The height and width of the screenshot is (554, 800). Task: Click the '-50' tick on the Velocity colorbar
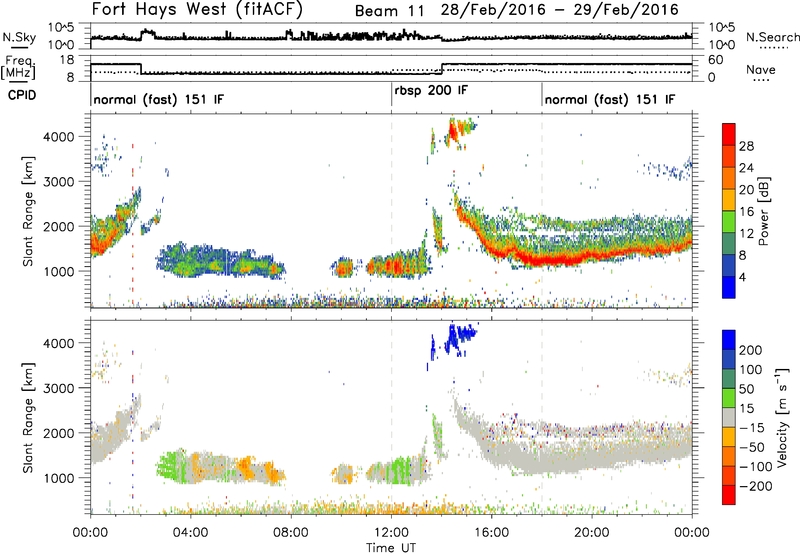752,447
